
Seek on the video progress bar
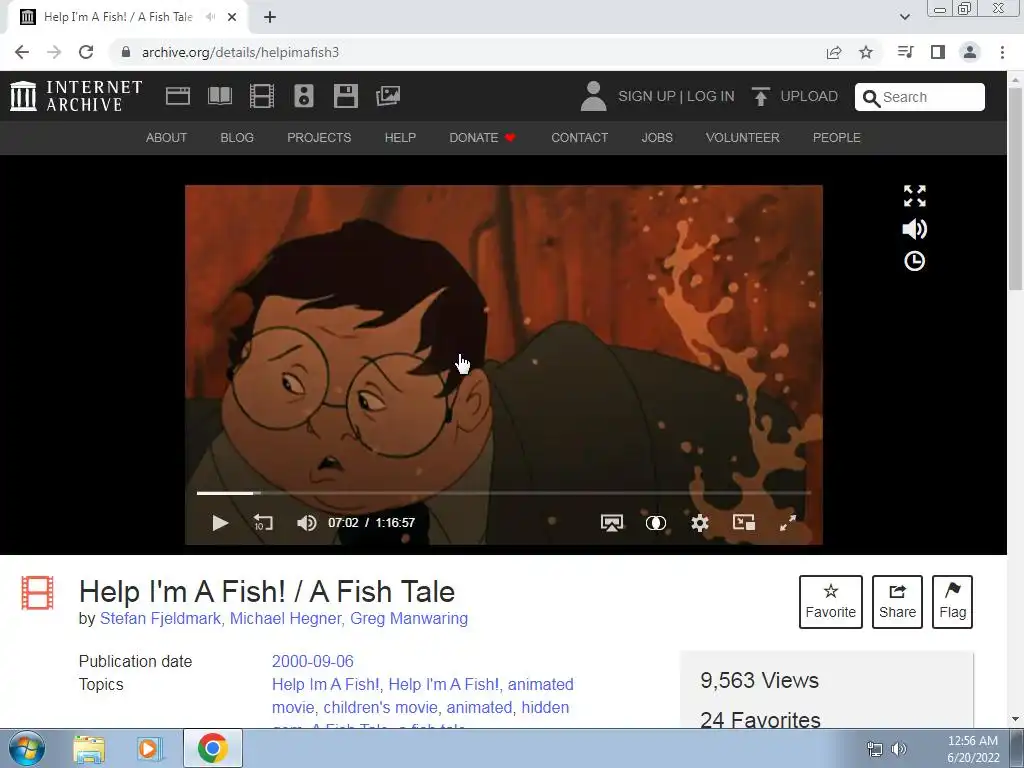coord(504,493)
